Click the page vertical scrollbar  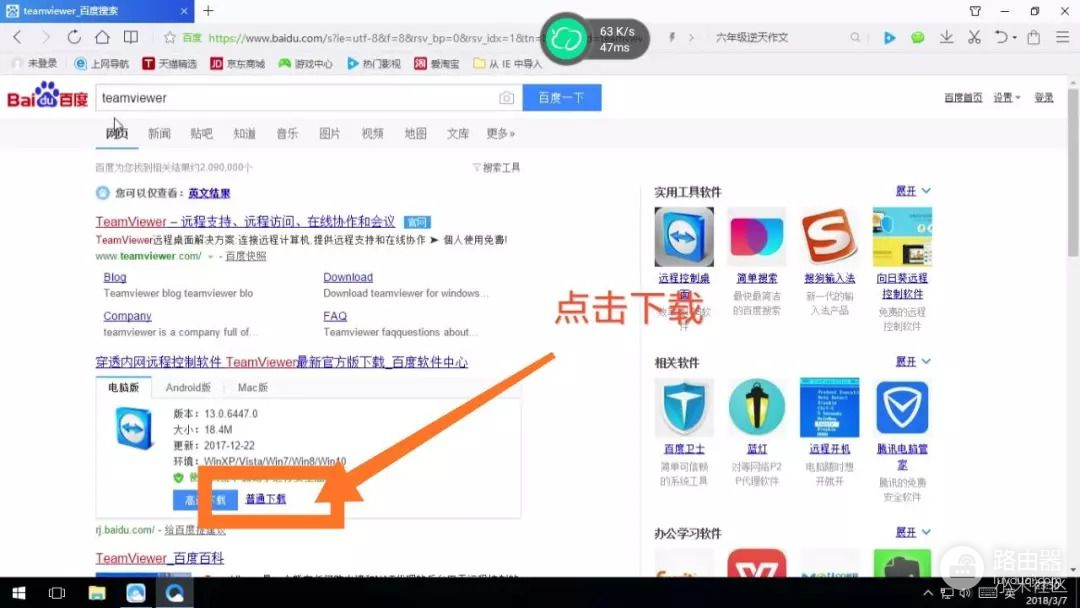[1073, 172]
